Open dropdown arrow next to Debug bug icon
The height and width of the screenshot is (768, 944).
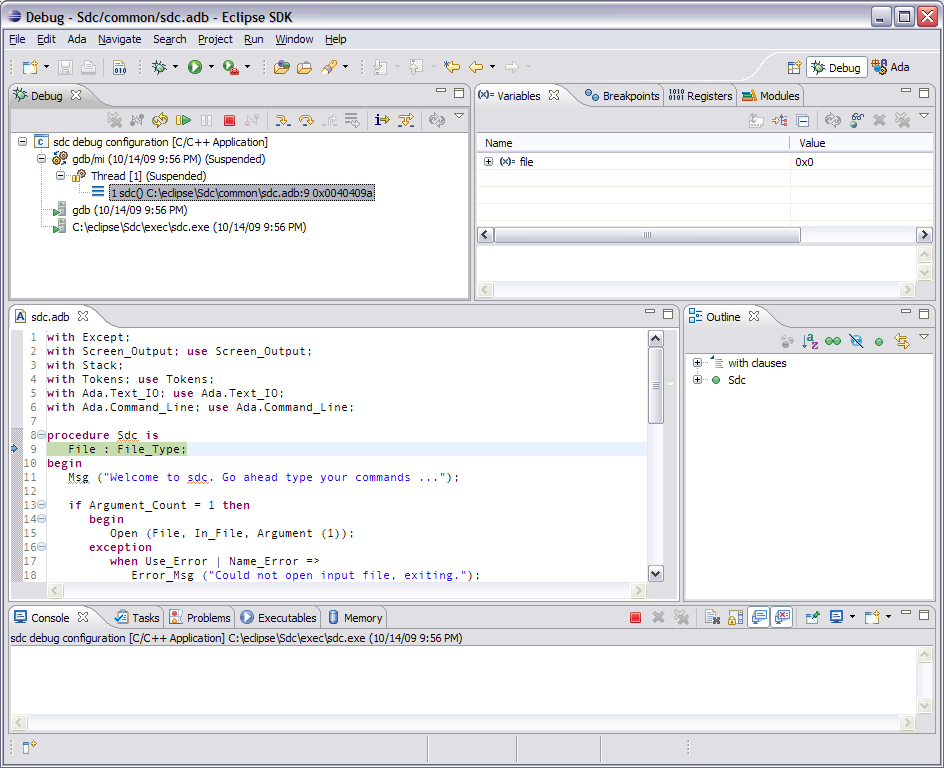[176, 67]
